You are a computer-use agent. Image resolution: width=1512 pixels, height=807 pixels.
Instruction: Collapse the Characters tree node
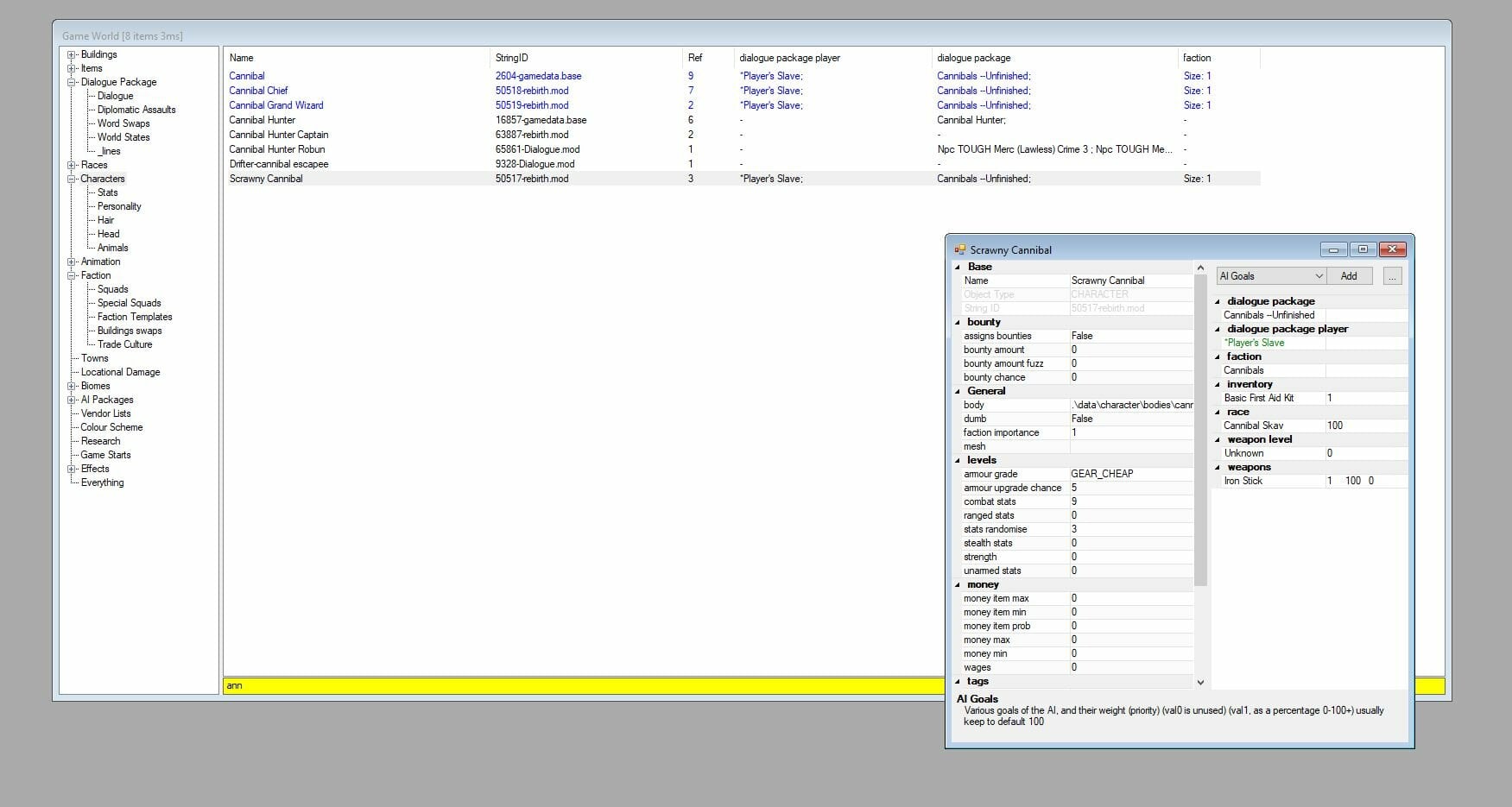click(72, 179)
